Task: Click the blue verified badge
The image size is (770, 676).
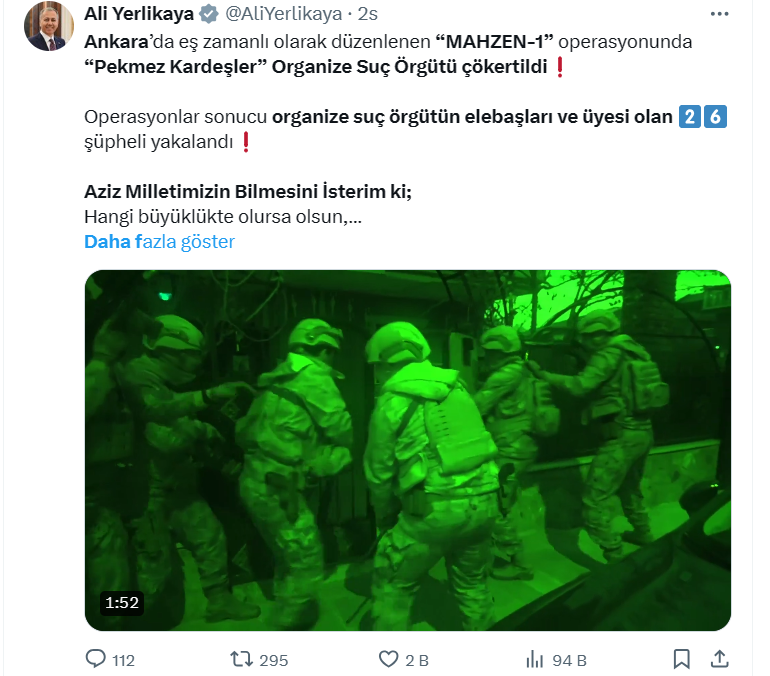Action: [209, 14]
